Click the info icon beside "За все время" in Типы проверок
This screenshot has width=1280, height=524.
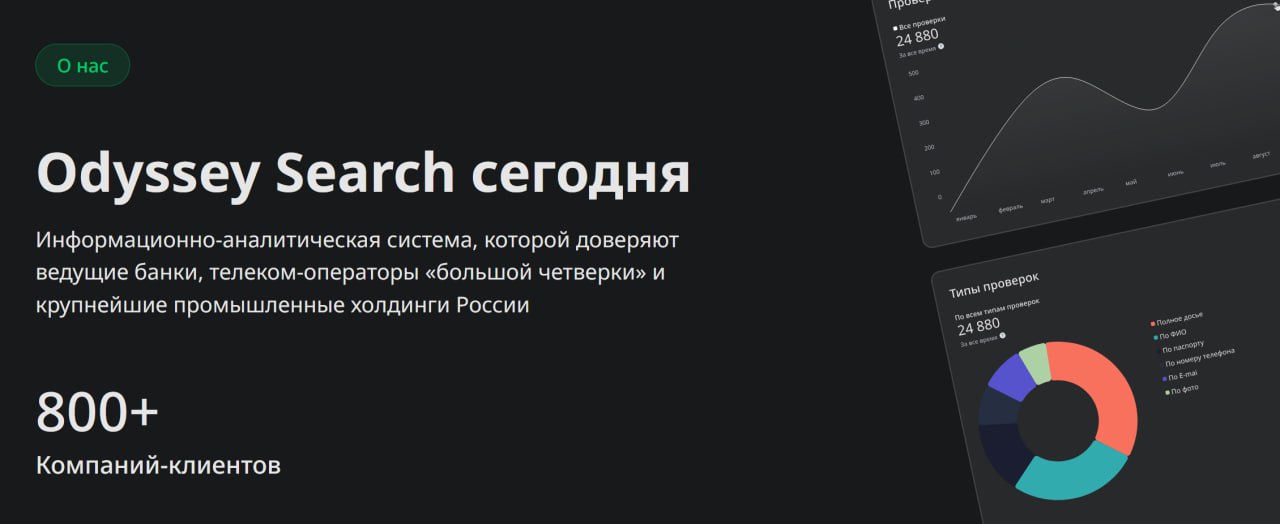pyautogui.click(x=1002, y=335)
